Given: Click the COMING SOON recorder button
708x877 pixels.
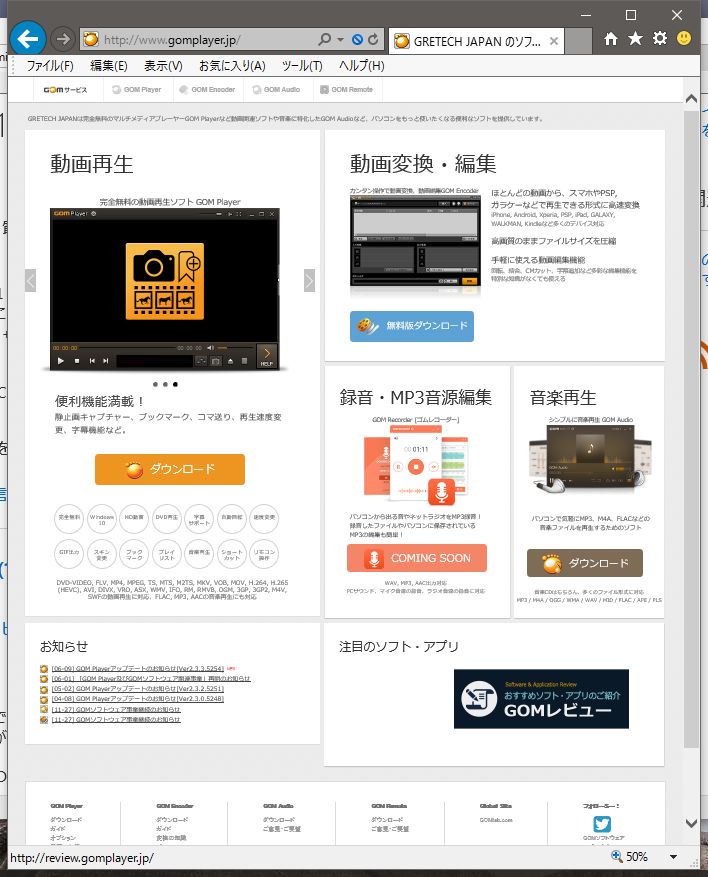Looking at the screenshot, I should [x=417, y=558].
